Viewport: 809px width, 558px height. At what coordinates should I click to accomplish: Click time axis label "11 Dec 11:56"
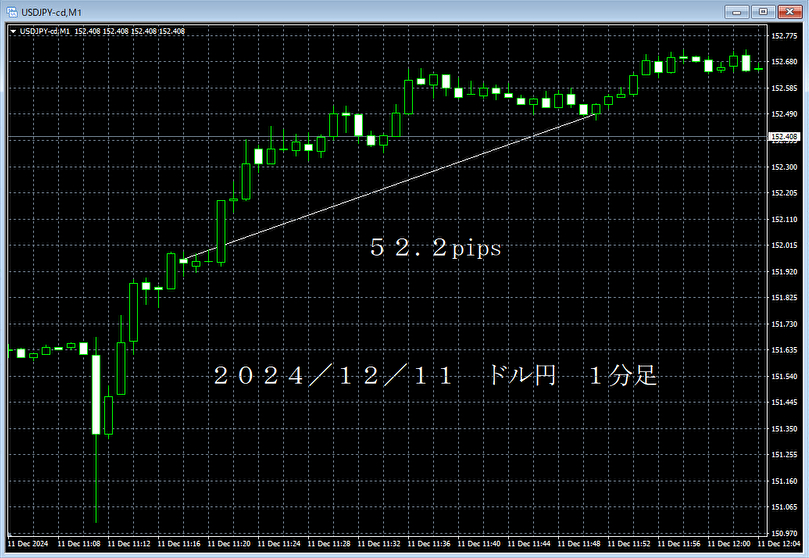[x=679, y=544]
